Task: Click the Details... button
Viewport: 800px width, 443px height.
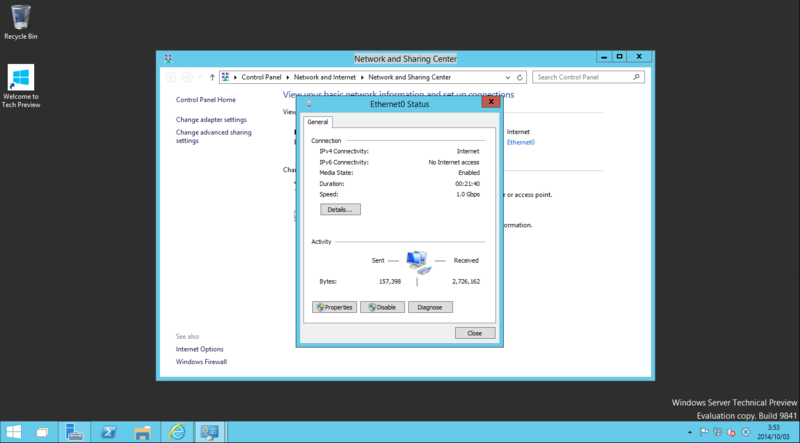Action: click(340, 209)
